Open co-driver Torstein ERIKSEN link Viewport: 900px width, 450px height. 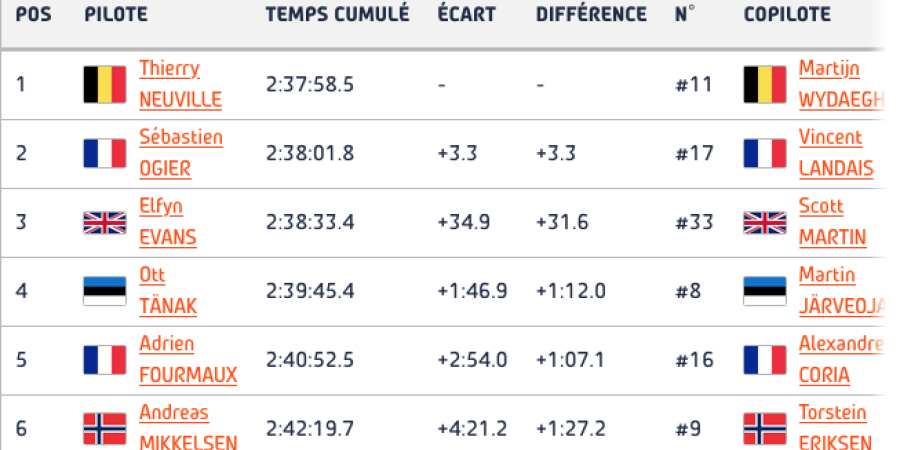[x=835, y=428]
